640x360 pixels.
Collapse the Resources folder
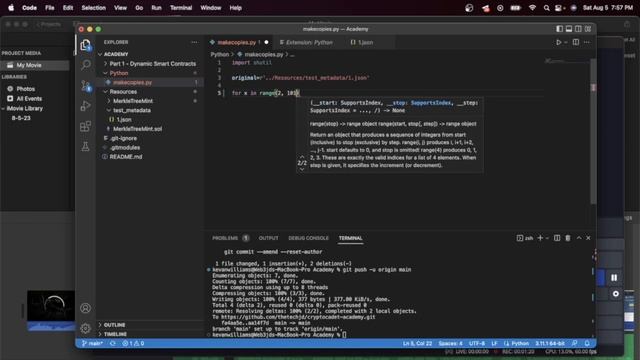click(x=123, y=91)
